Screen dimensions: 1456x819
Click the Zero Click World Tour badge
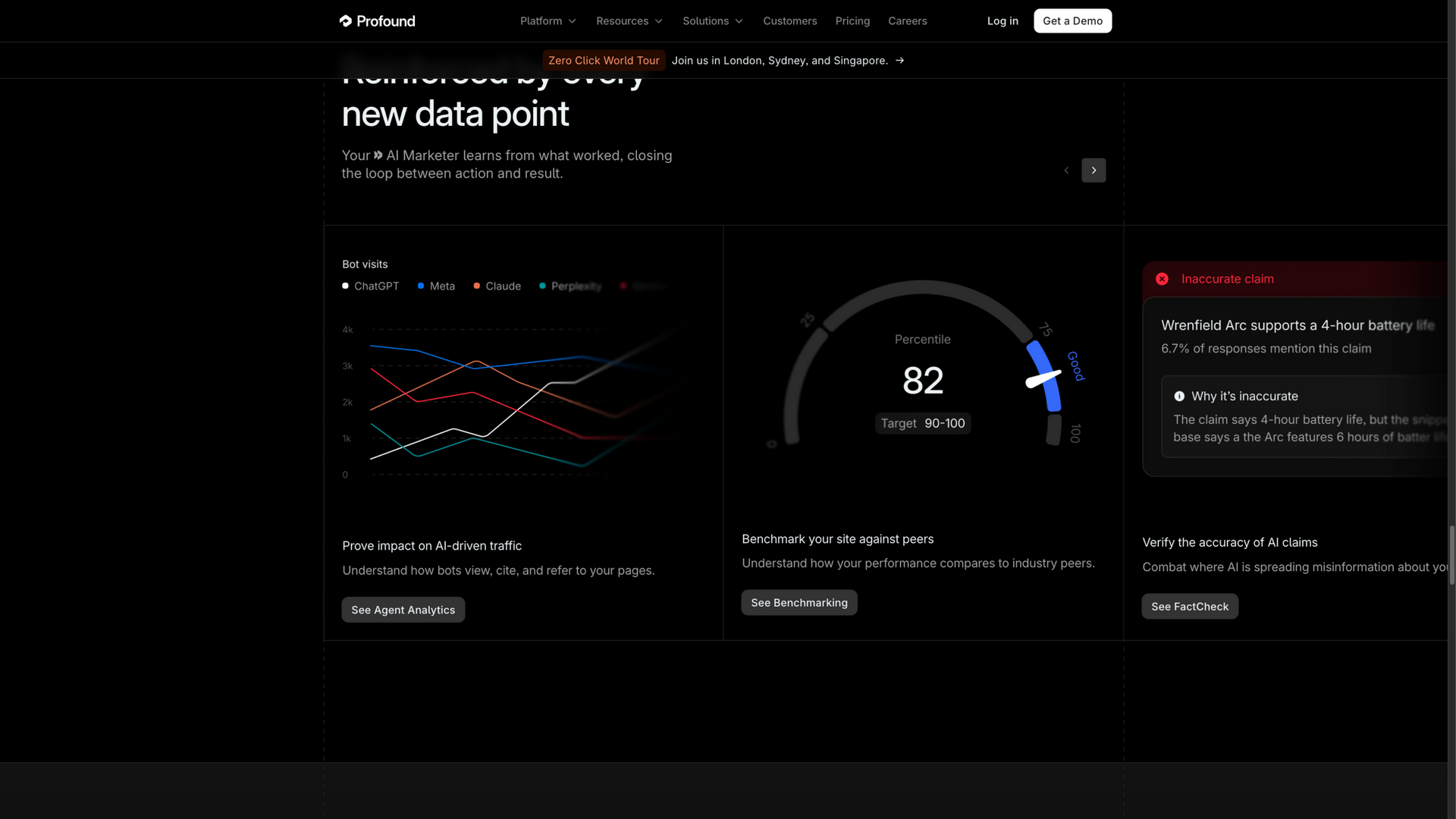pyautogui.click(x=604, y=60)
